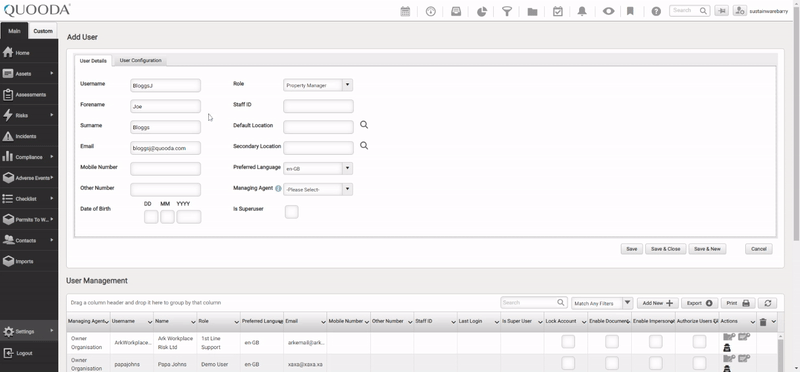
Task: Click the second edit action icon in the ArkWorkplace row
Action: click(x=744, y=337)
